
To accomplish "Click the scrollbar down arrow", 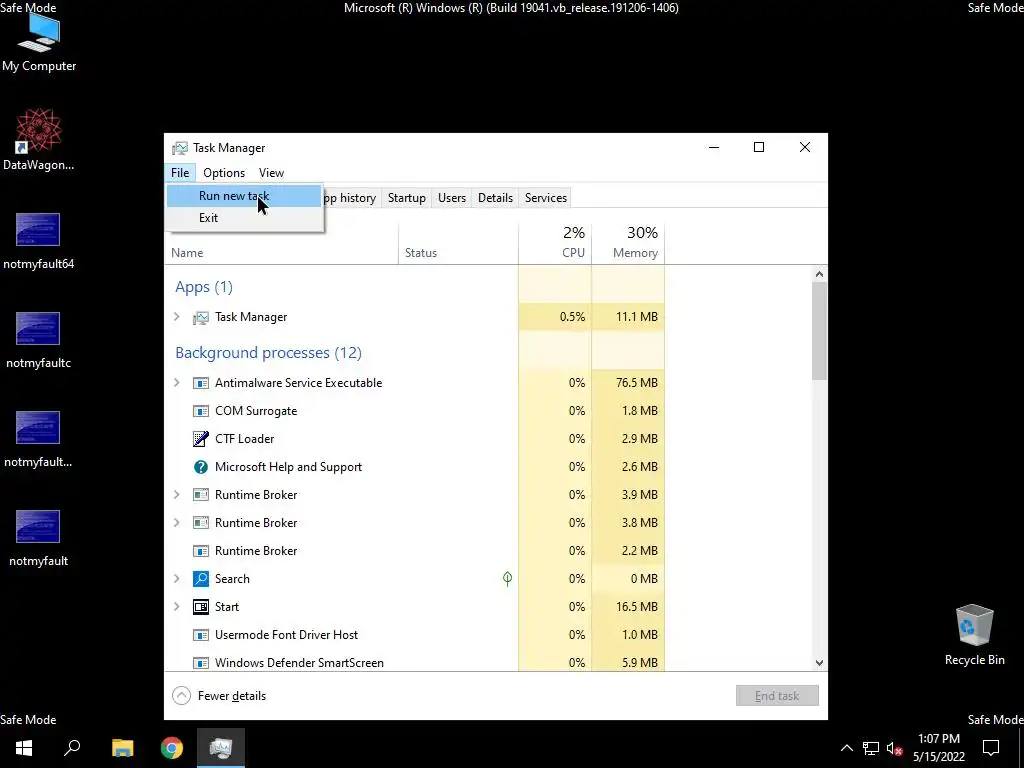I will pyautogui.click(x=820, y=663).
